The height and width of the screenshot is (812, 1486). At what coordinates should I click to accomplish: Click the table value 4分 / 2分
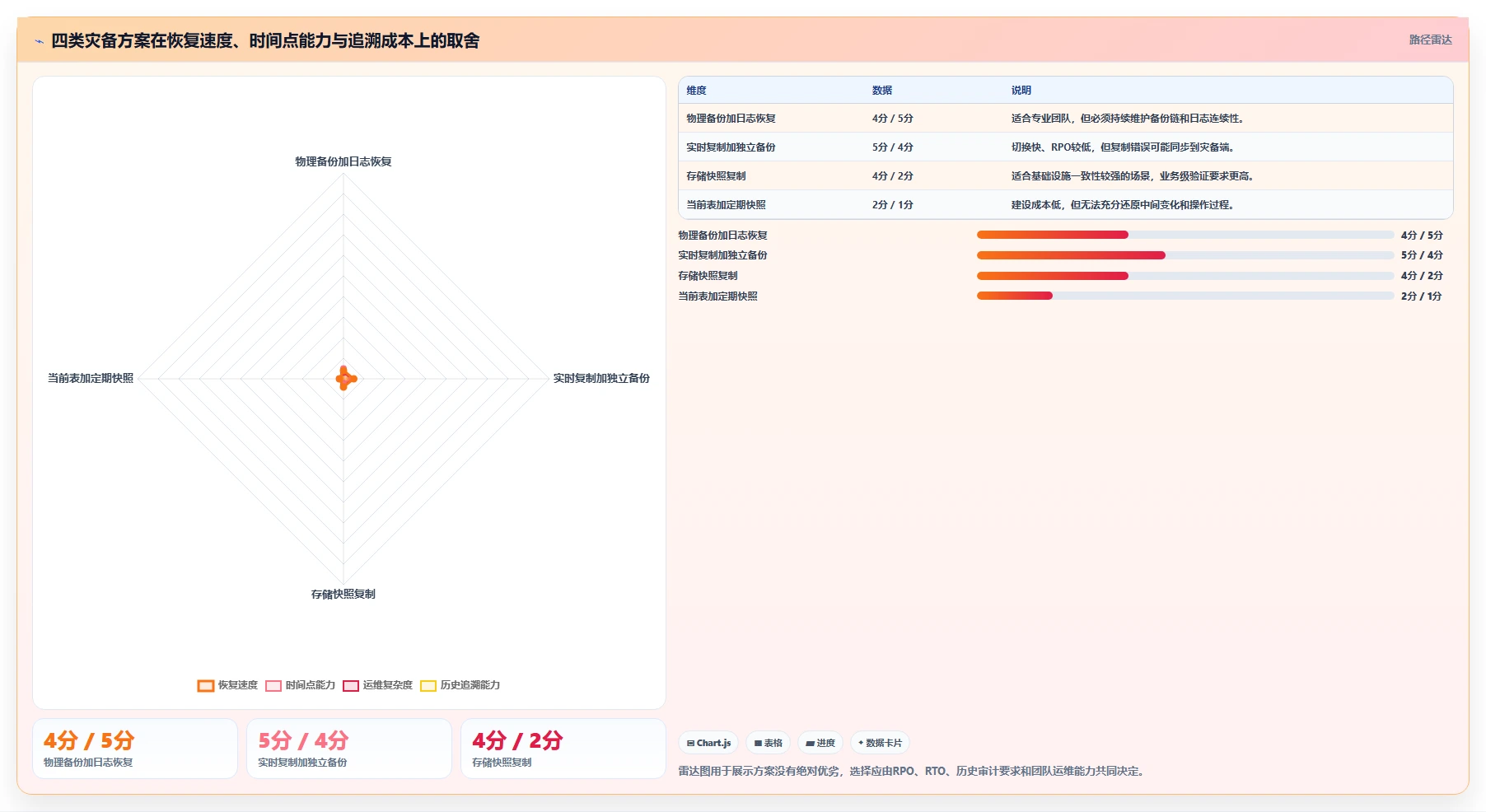pos(893,176)
